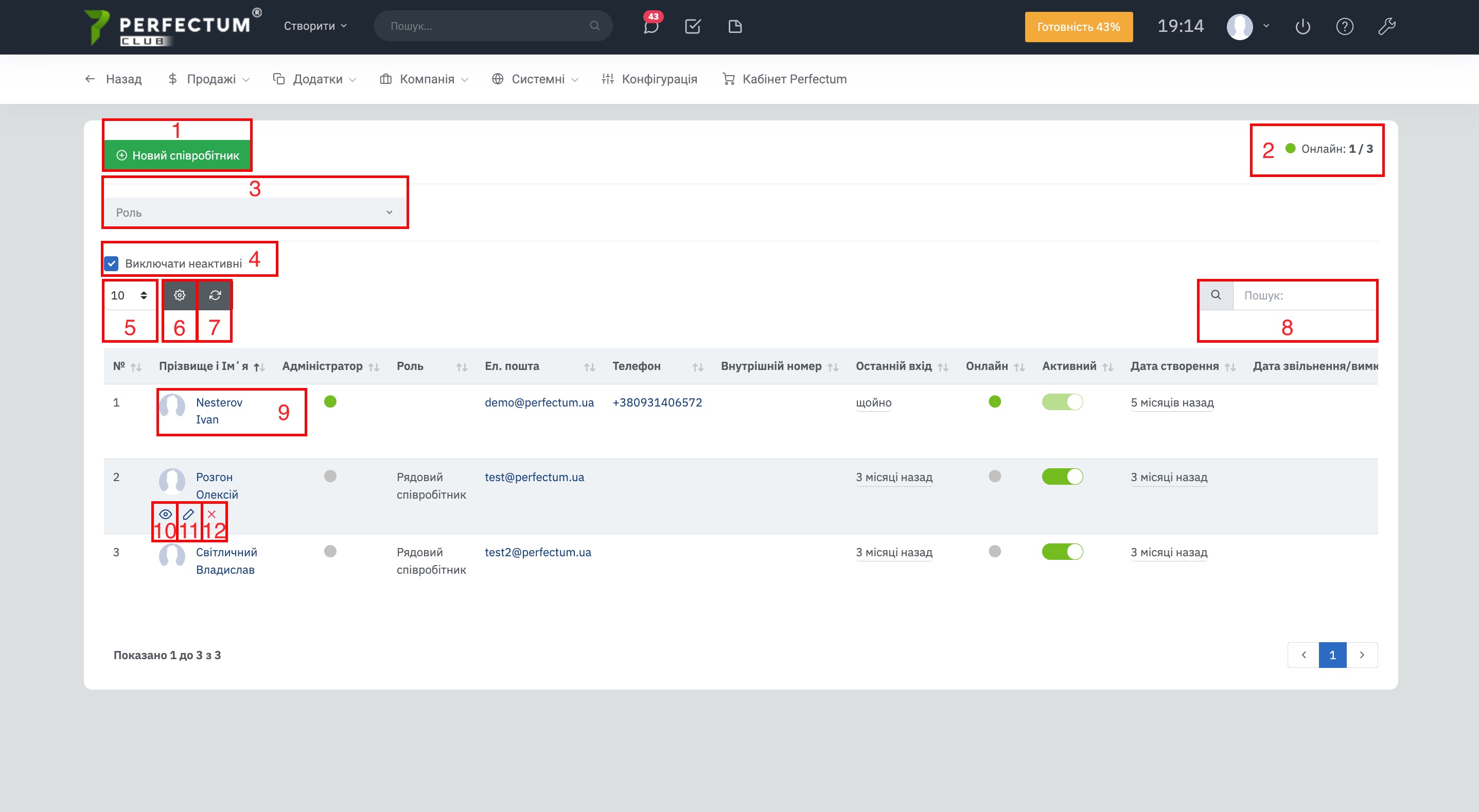Open the wrench settings icon
The image size is (1479, 812).
(1386, 26)
